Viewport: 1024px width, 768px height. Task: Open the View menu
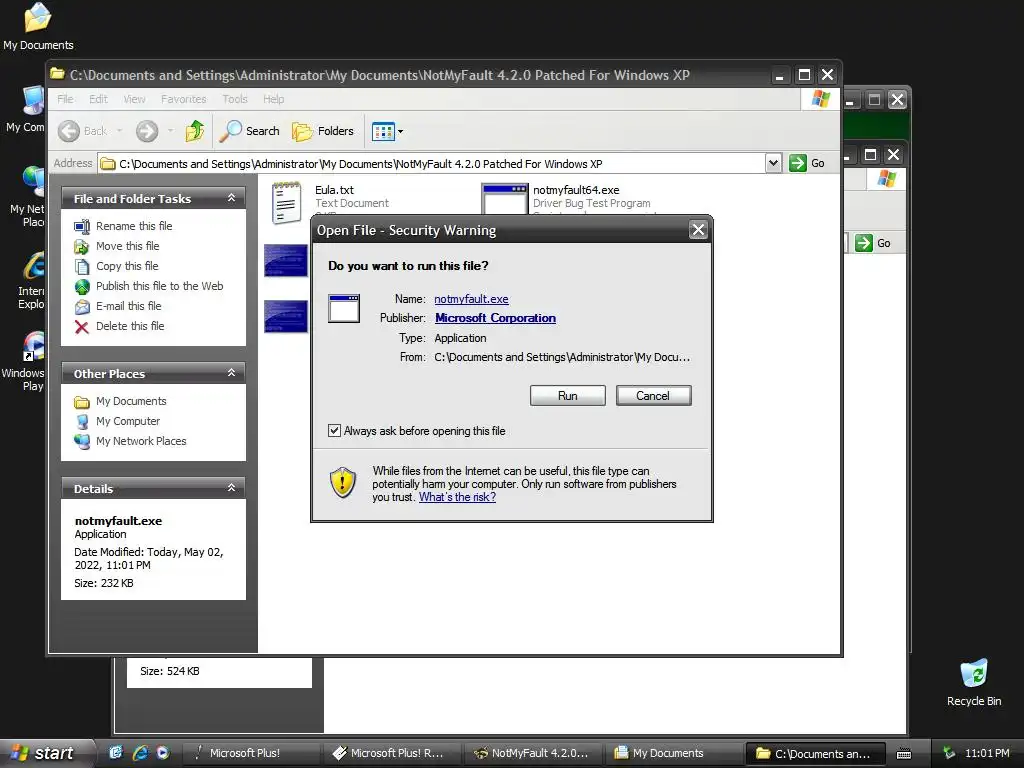tap(135, 99)
